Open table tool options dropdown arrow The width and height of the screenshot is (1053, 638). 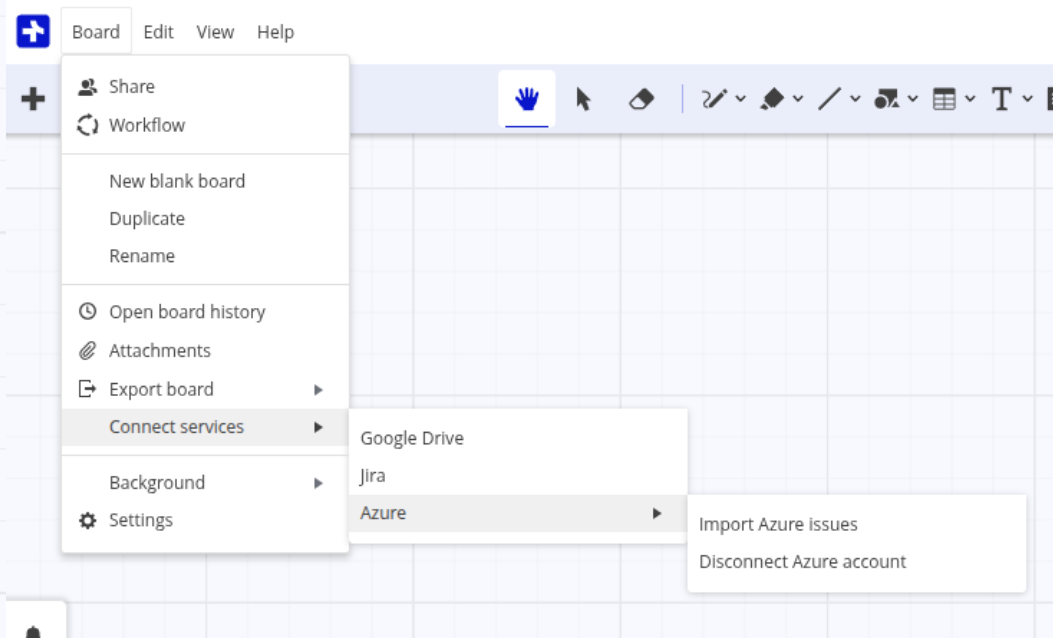tap(970, 99)
